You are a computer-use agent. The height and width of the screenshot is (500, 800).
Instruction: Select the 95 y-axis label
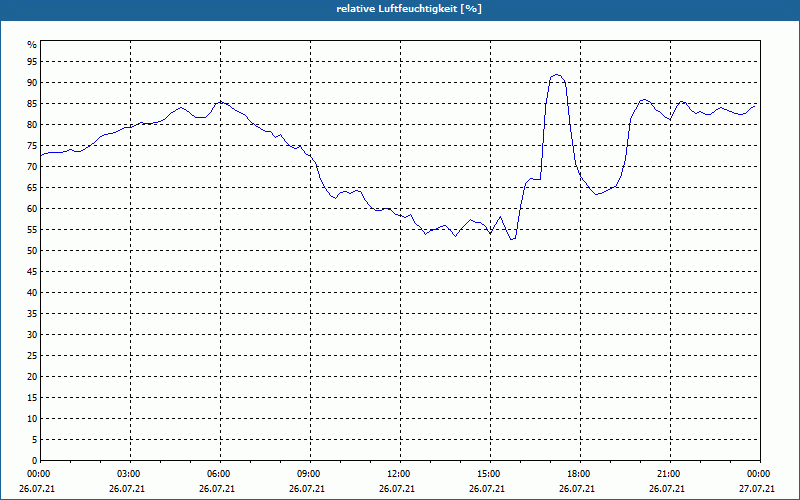coord(32,62)
